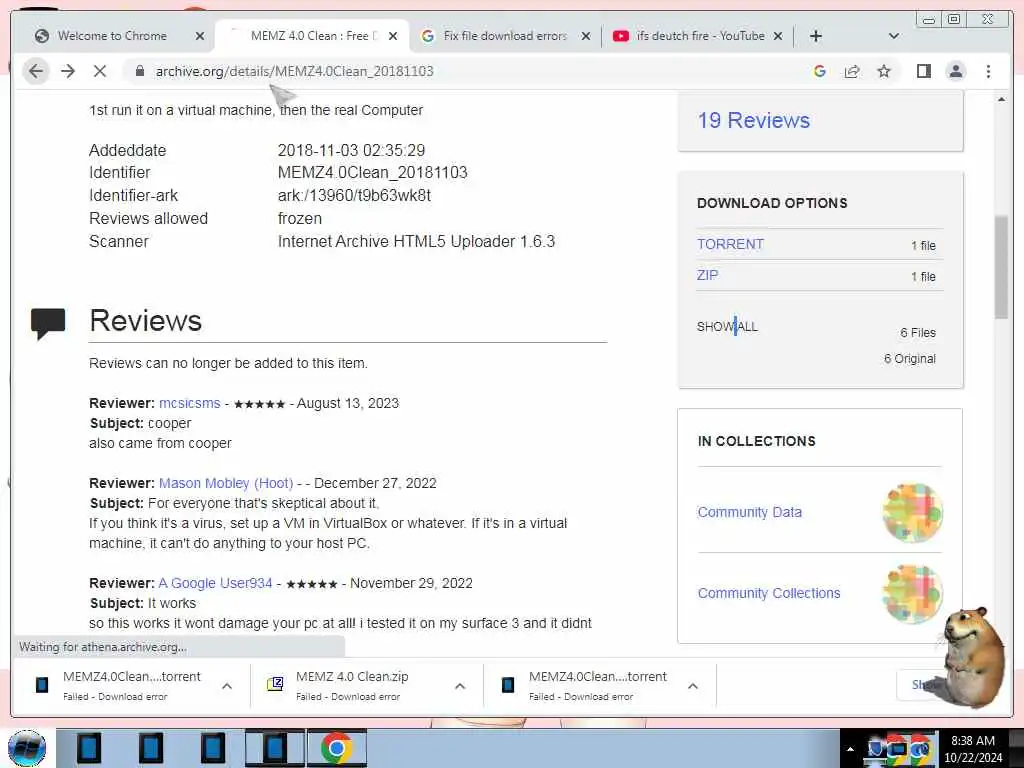
Task: Click the page scrollbar thumb
Action: point(1001,266)
